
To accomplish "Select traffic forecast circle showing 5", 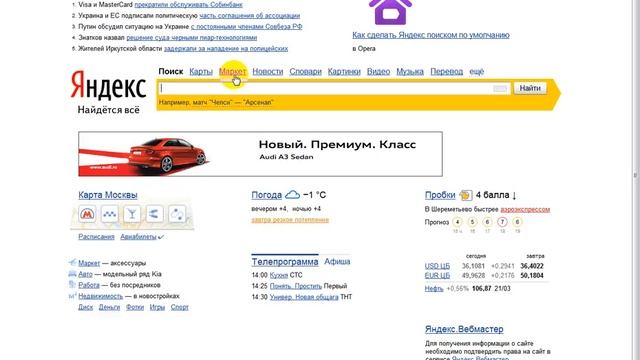I will pyautogui.click(x=472, y=222).
